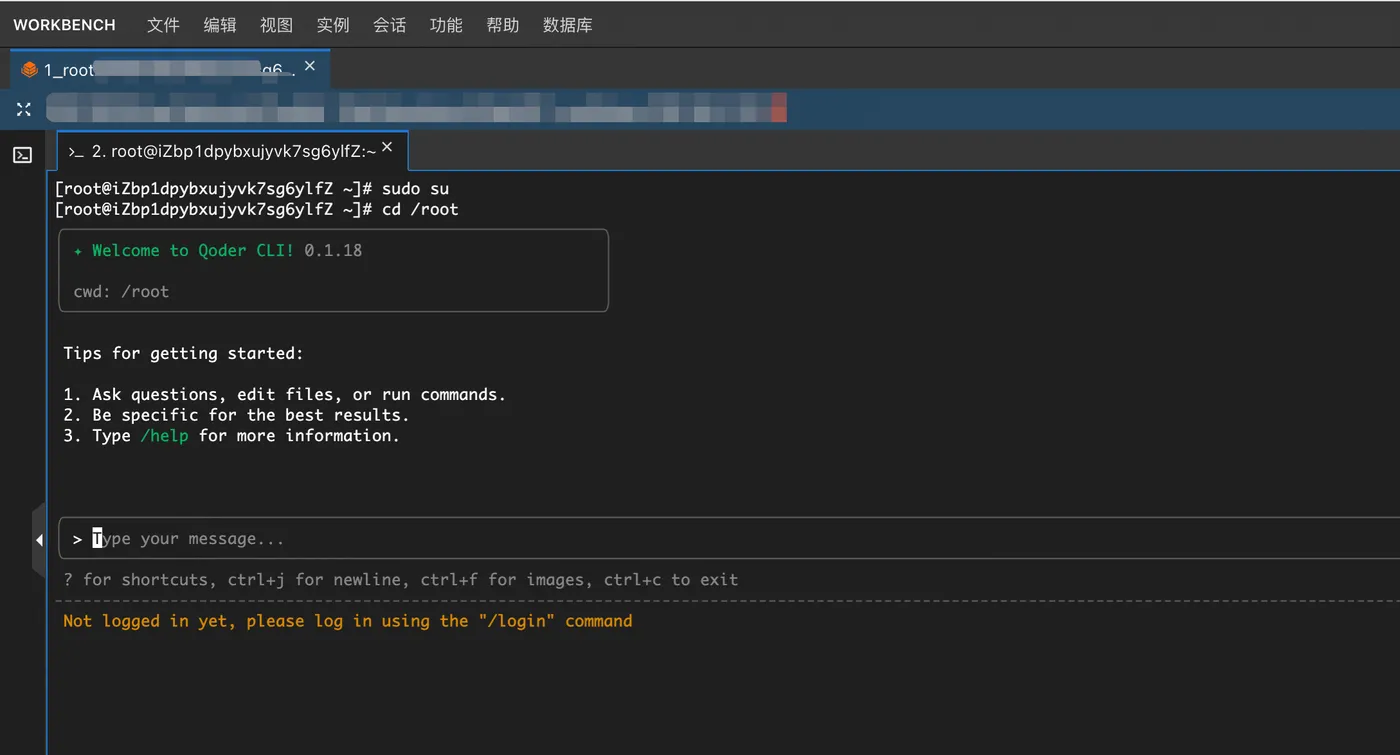Close the 2. root@iZbp1dpybxujyvk7sg6ylfZ terminal tab
Image resolution: width=1400 pixels, height=755 pixels.
click(387, 148)
